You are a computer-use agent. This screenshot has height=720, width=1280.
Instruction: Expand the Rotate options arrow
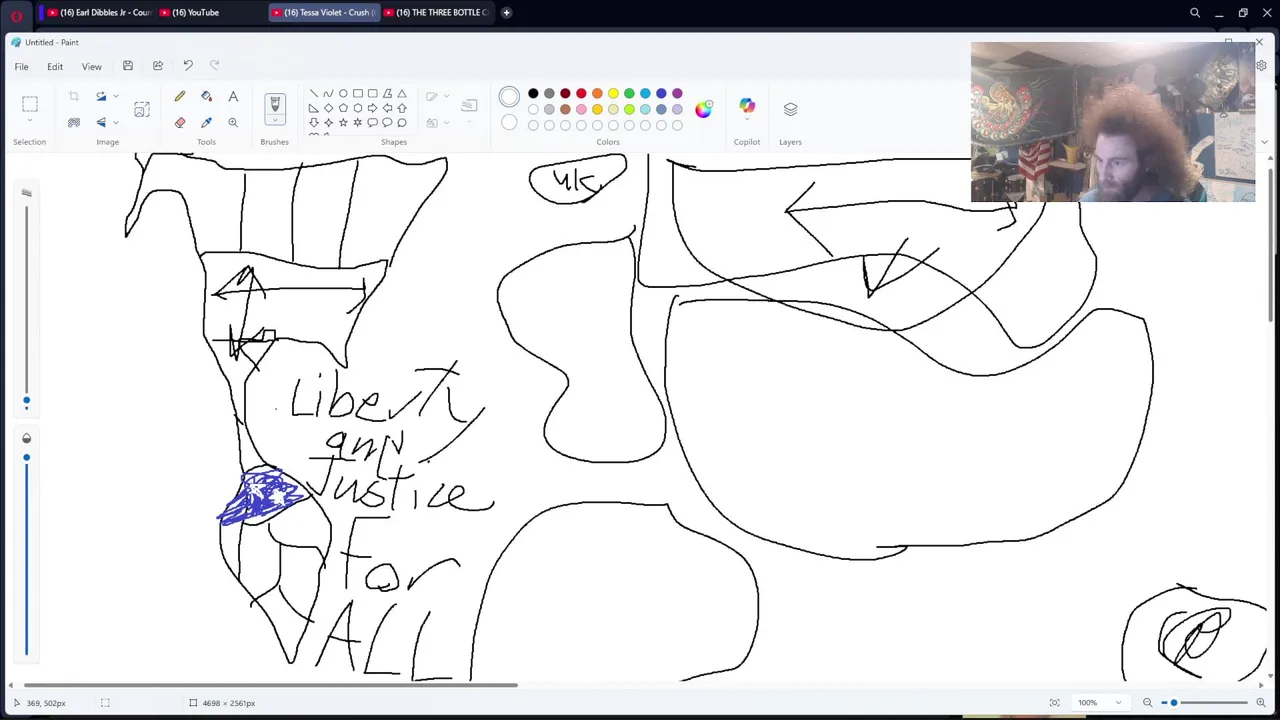116,96
